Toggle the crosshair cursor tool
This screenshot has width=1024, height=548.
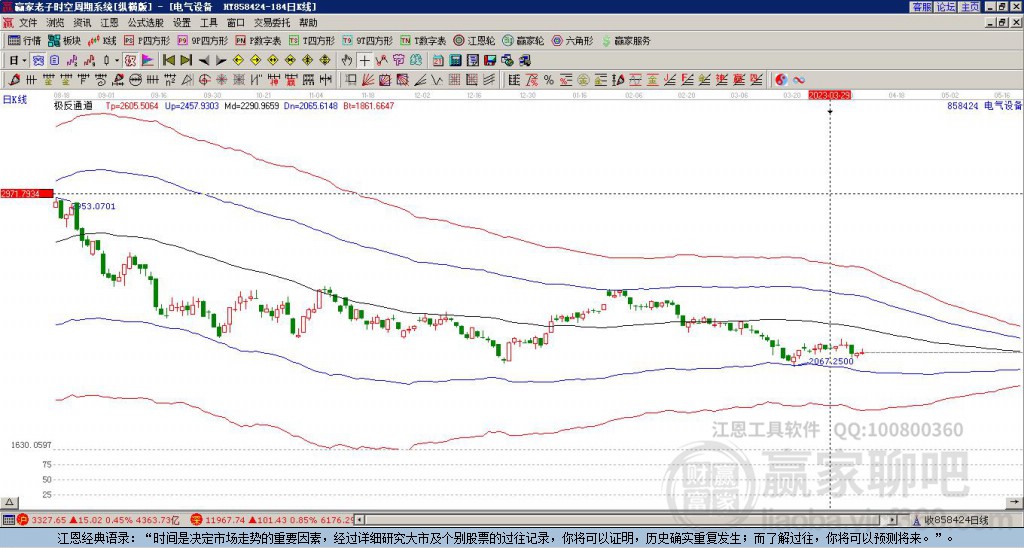pyautogui.click(x=364, y=61)
